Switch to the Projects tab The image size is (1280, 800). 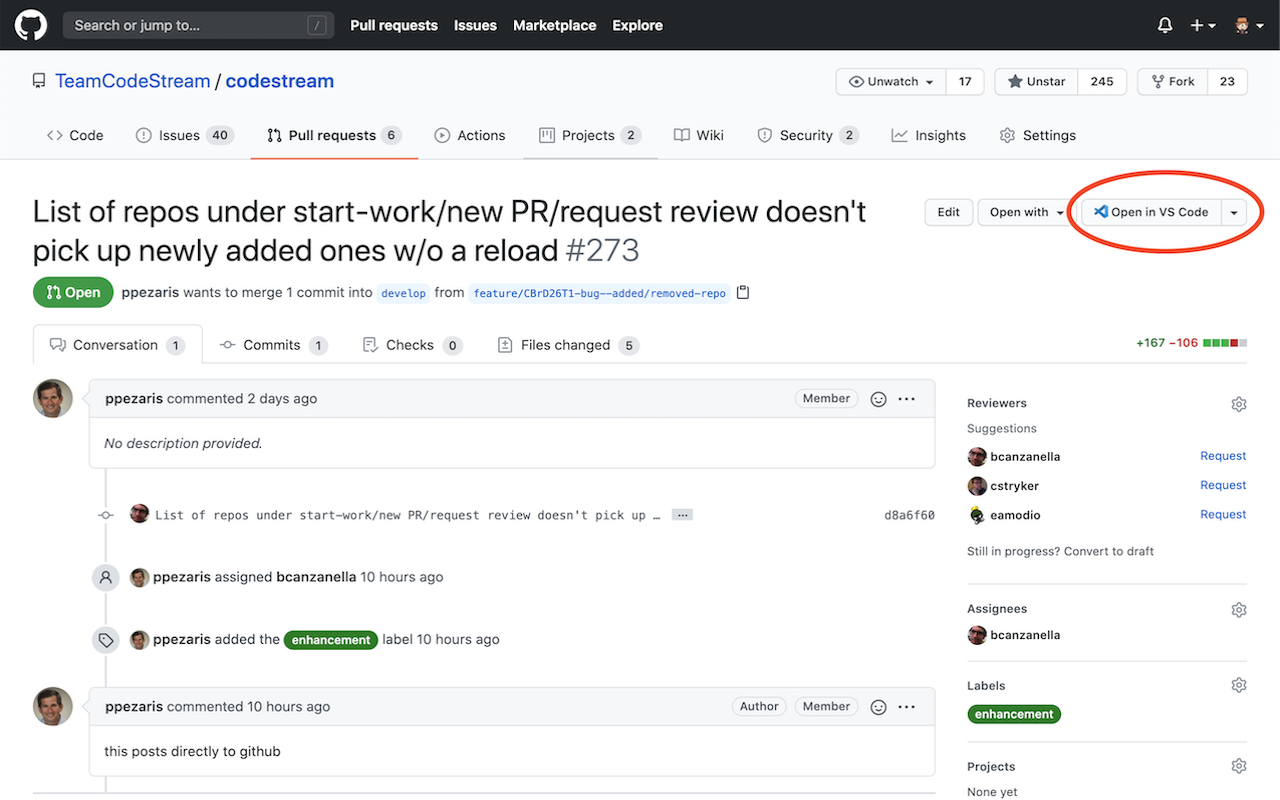point(589,135)
